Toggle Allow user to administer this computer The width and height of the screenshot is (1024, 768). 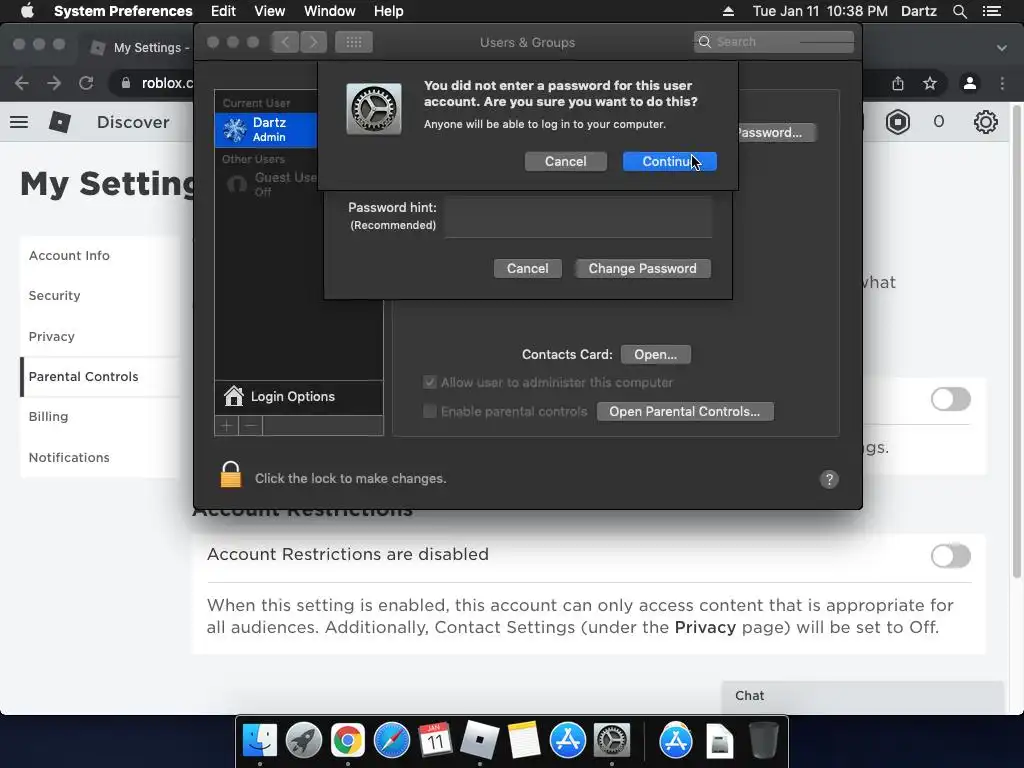(x=430, y=382)
